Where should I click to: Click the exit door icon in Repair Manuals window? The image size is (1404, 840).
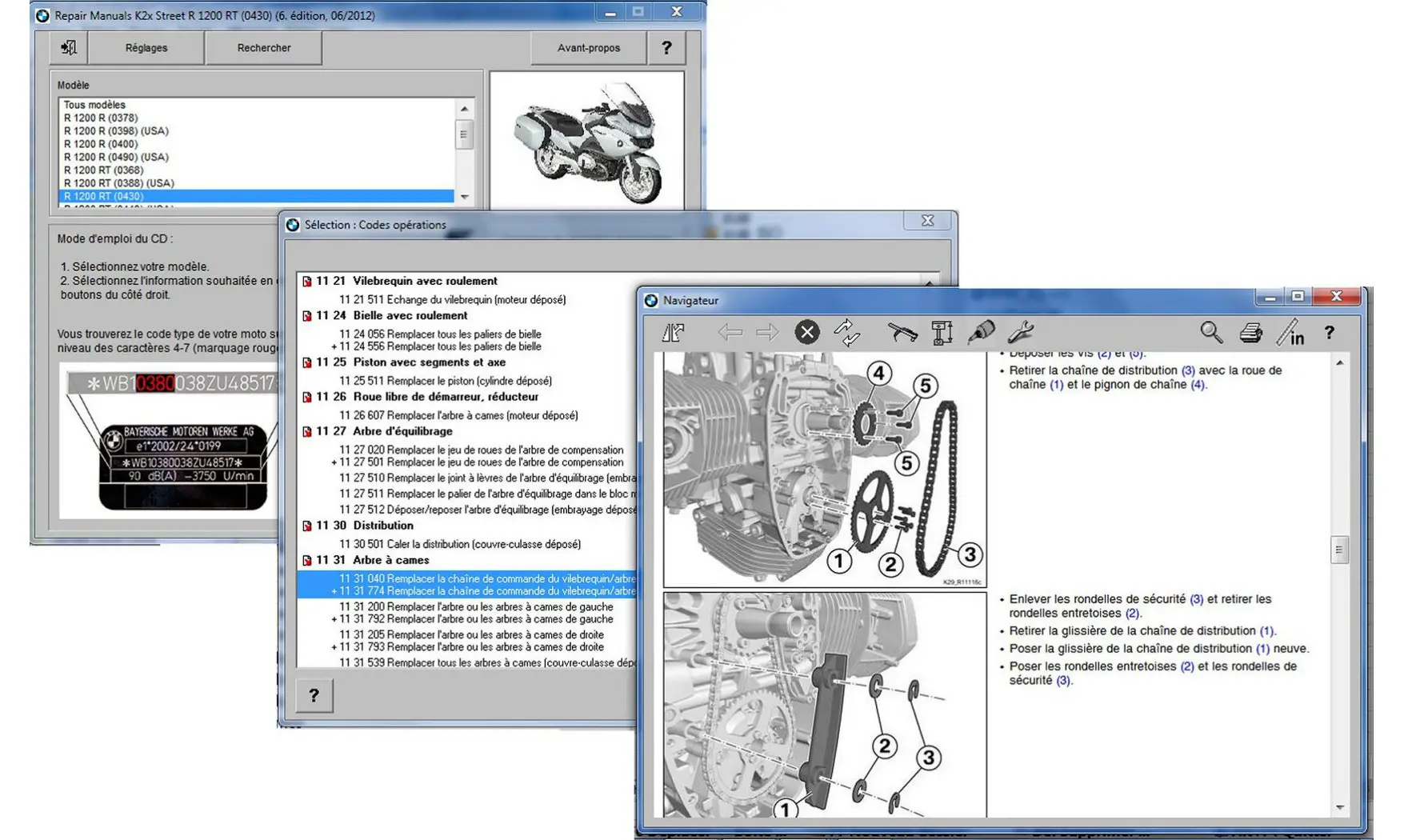69,48
